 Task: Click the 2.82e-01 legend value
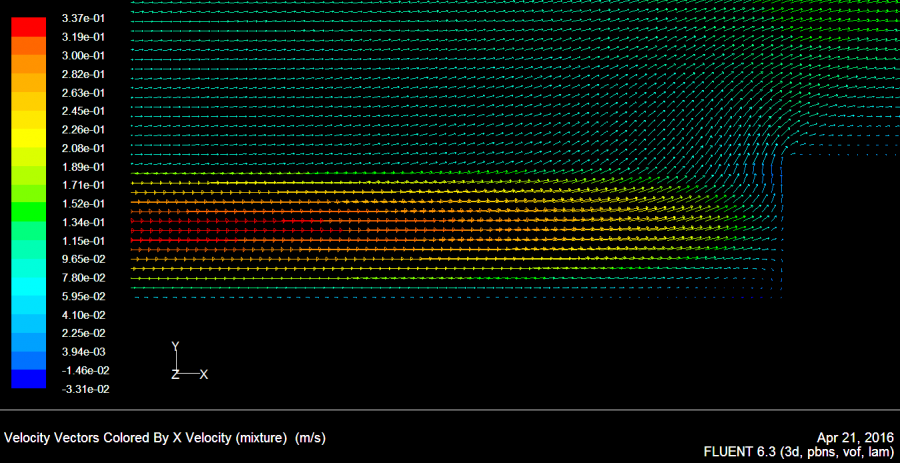83,74
